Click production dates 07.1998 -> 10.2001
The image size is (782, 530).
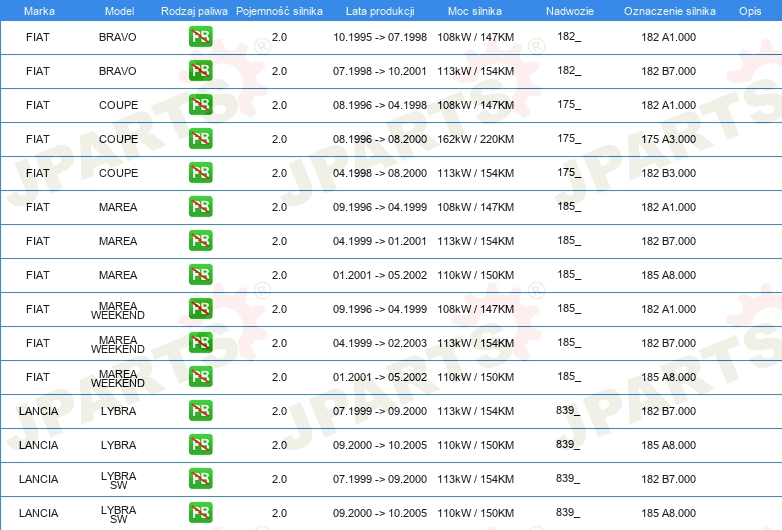click(x=380, y=71)
